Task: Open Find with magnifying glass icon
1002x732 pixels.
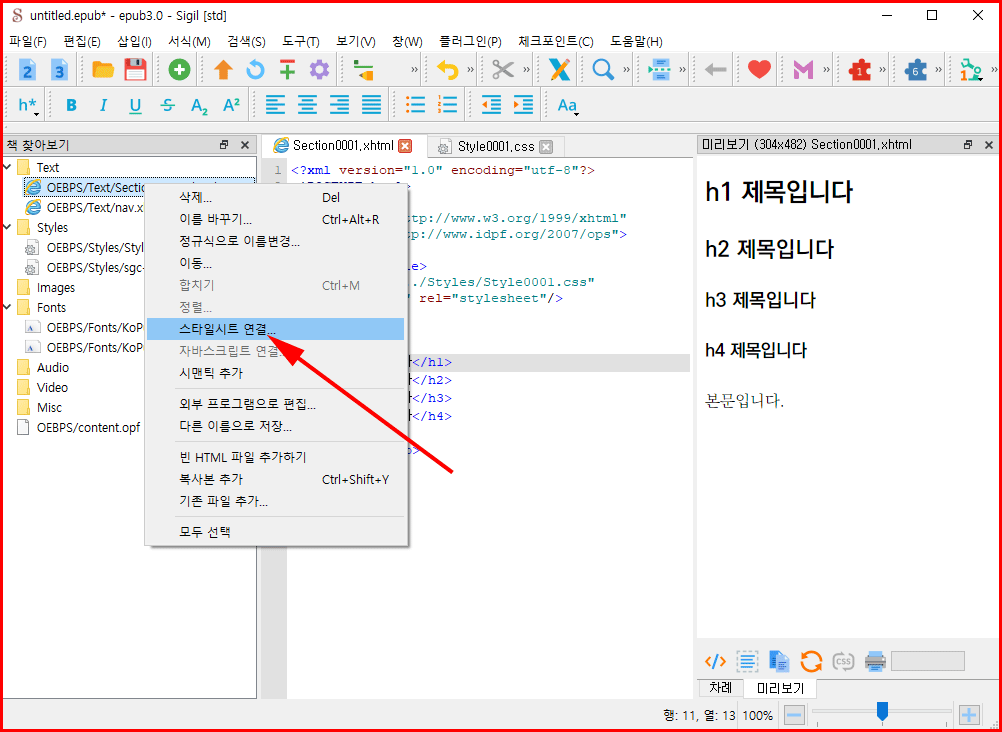Action: [603, 69]
